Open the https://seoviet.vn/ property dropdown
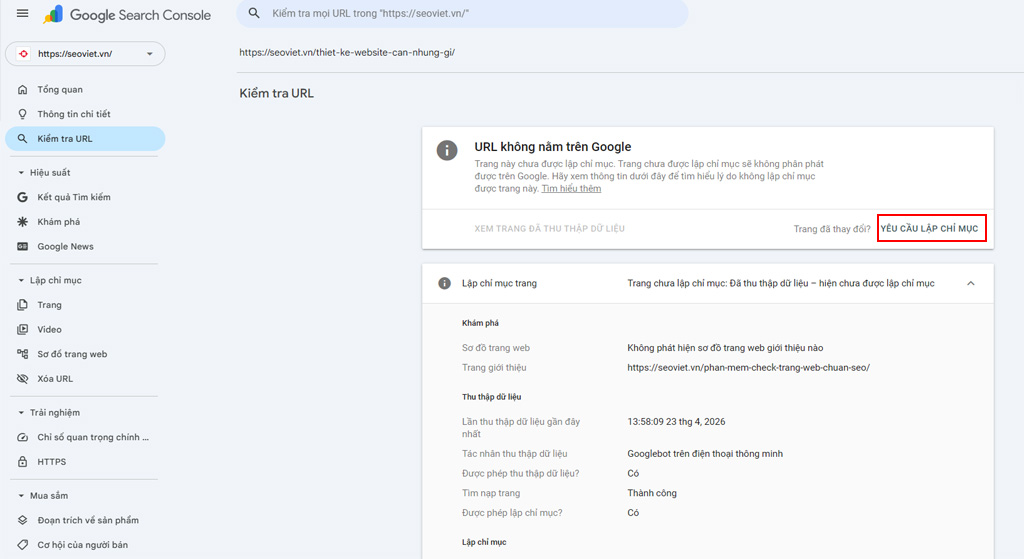This screenshot has height=559, width=1024. [x=85, y=54]
